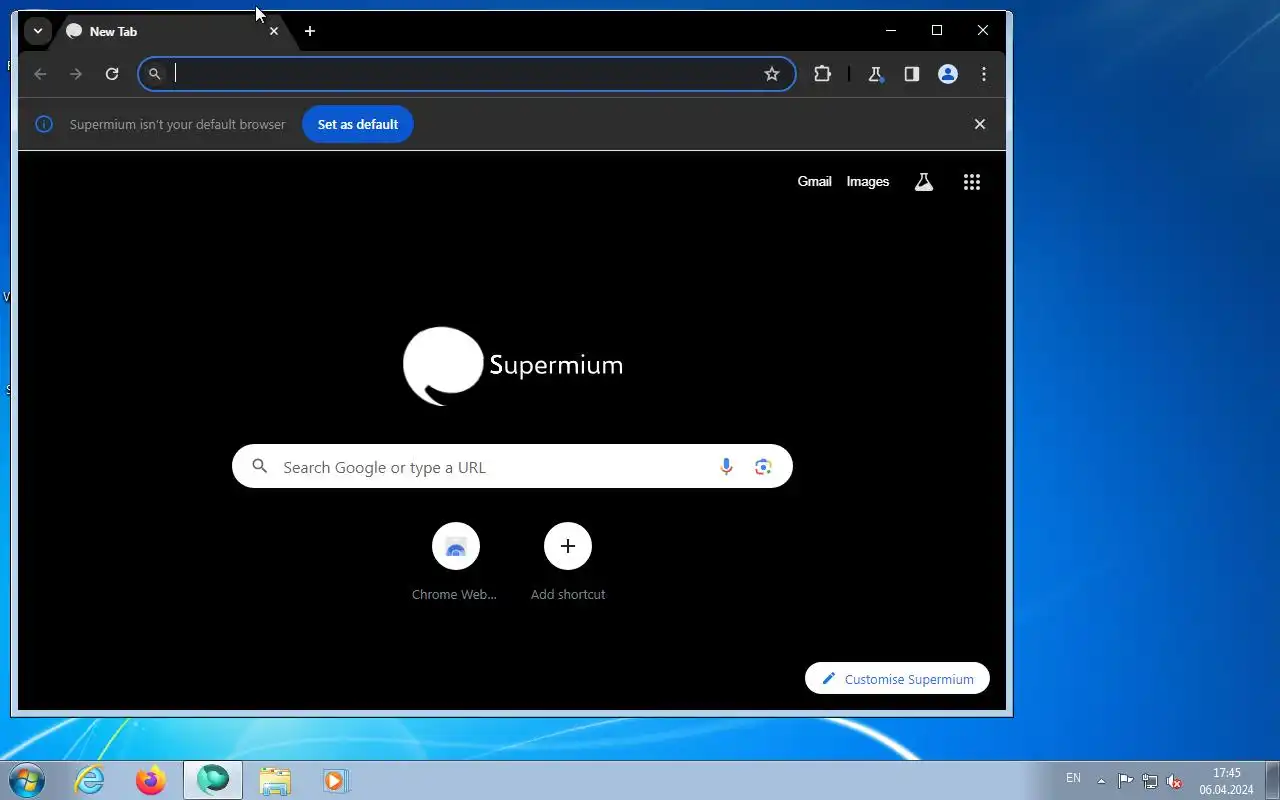
Task: Open Windows Media Player in taskbar
Action: coord(336,780)
